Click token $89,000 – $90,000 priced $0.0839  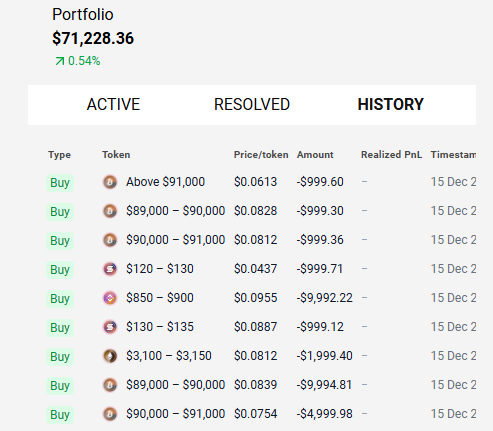tap(176, 385)
